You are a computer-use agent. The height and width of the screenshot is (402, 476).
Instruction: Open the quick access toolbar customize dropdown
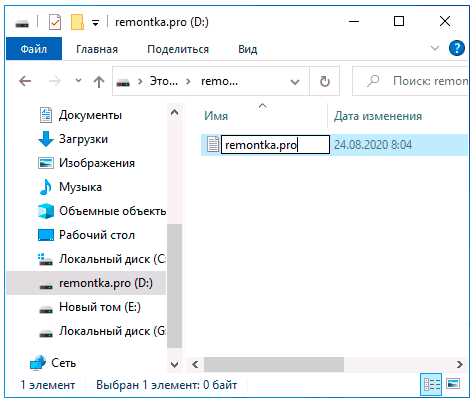coord(95,23)
